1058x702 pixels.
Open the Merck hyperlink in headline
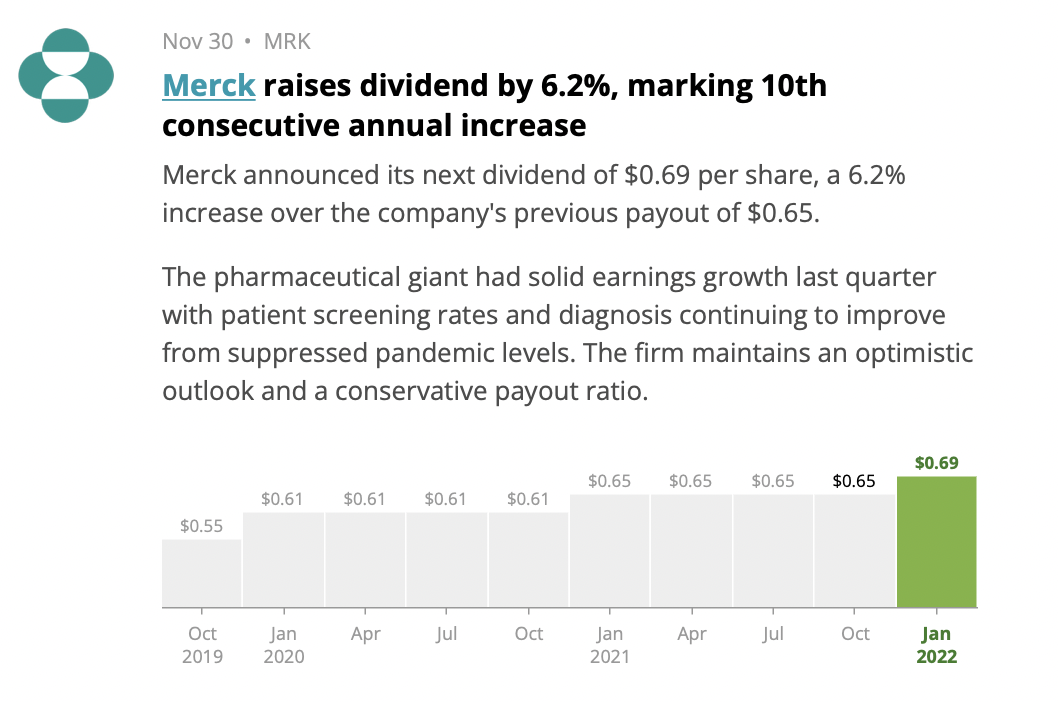pyautogui.click(x=209, y=86)
